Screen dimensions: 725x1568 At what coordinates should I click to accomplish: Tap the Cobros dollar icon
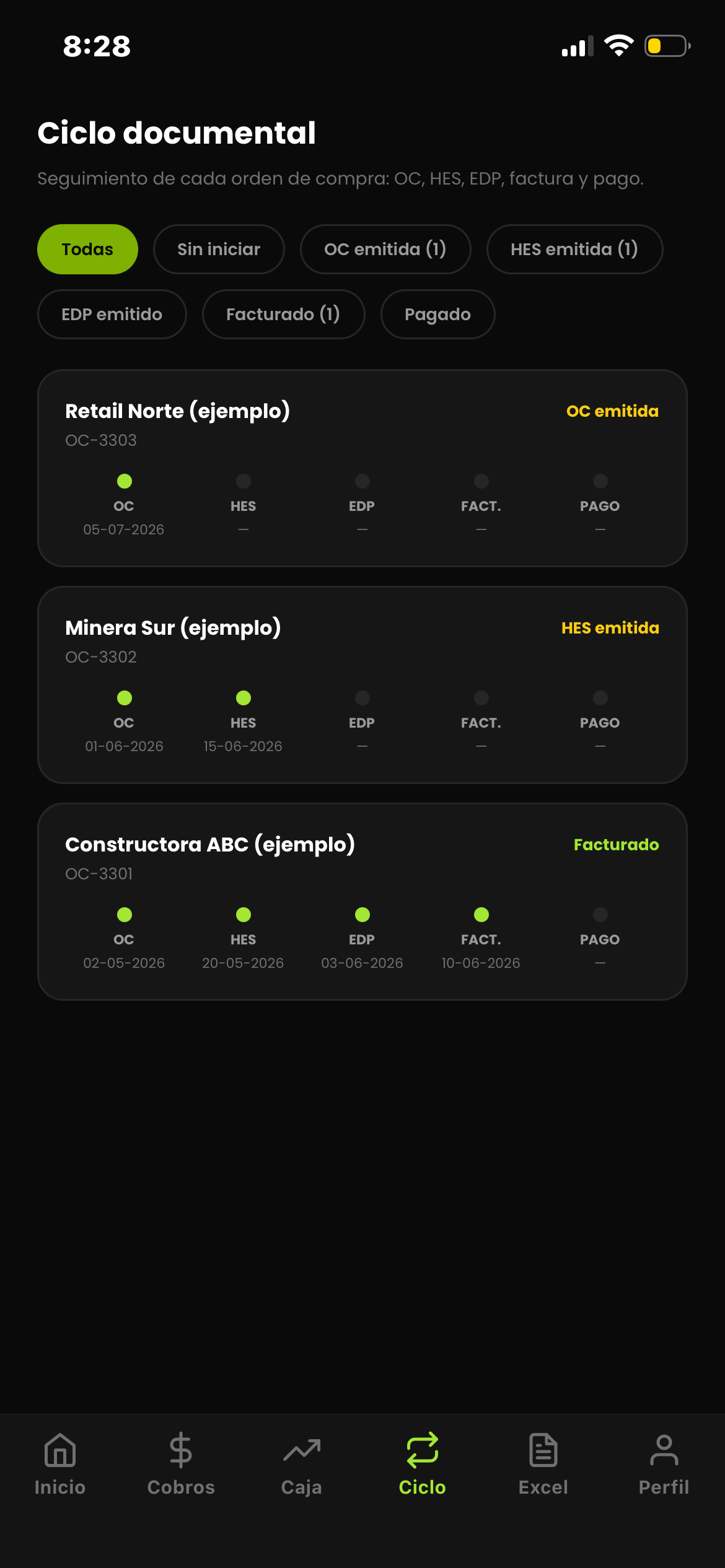point(181,1450)
